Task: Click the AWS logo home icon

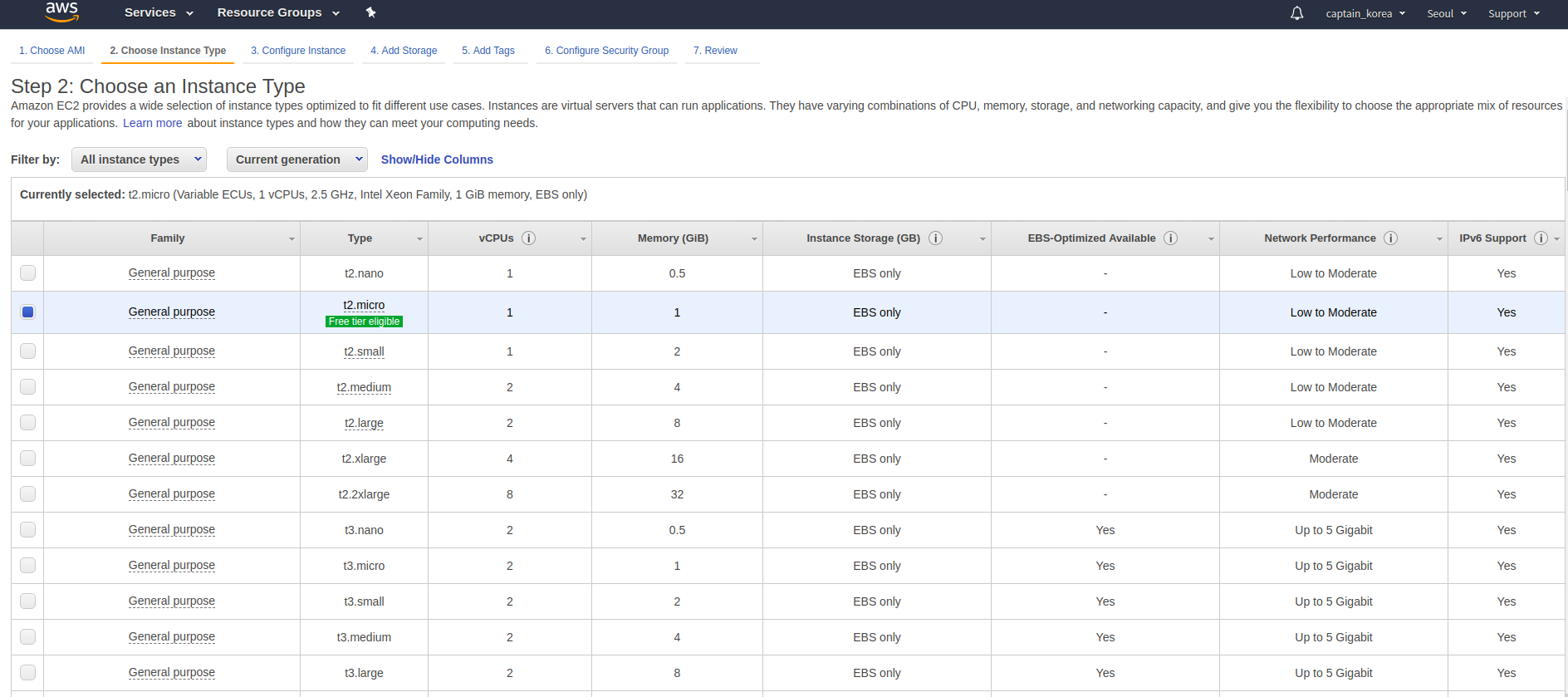Action: click(62, 12)
